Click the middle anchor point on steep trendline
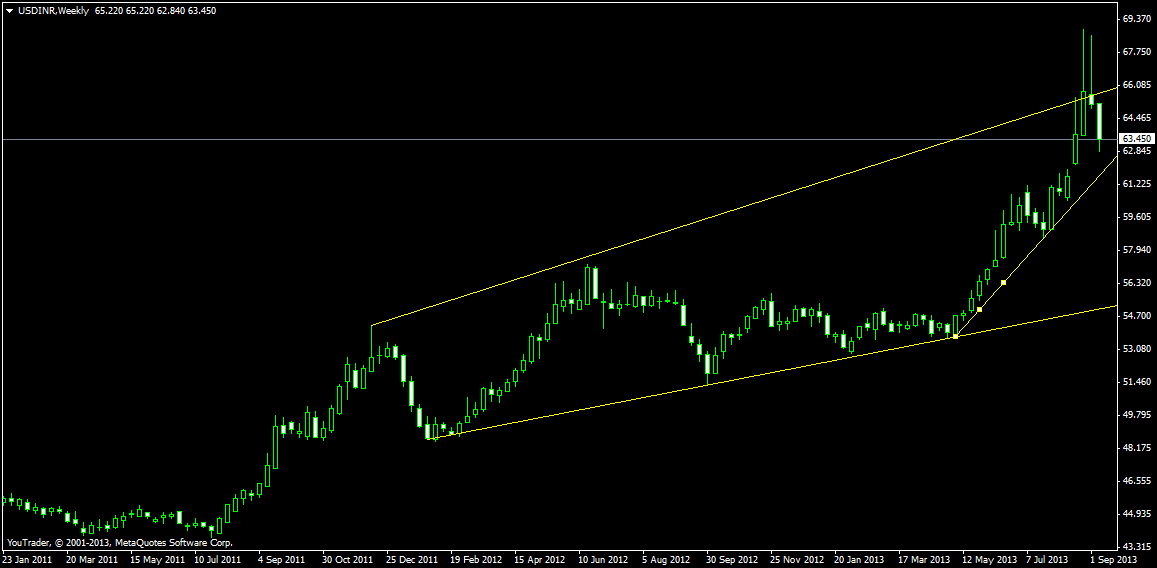The width and height of the screenshot is (1157, 568). 980,309
